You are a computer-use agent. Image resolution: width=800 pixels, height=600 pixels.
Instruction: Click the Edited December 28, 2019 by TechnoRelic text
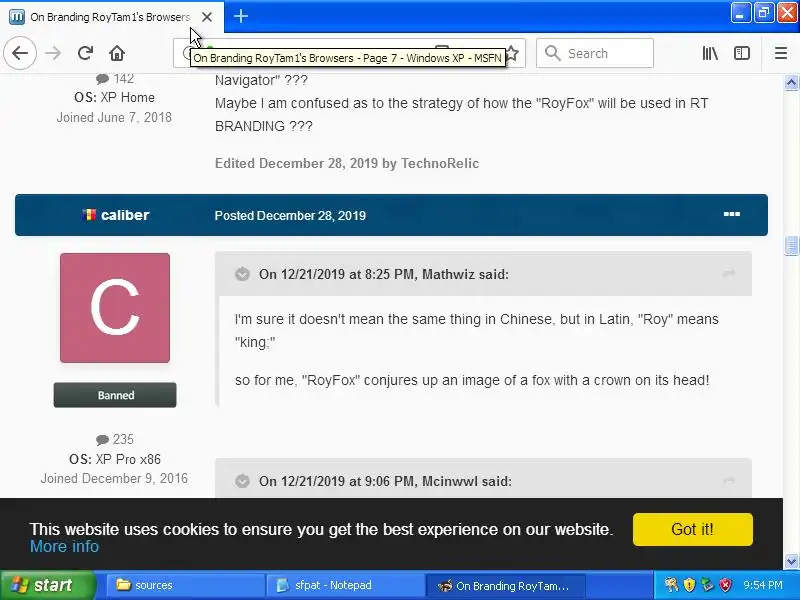[346, 163]
